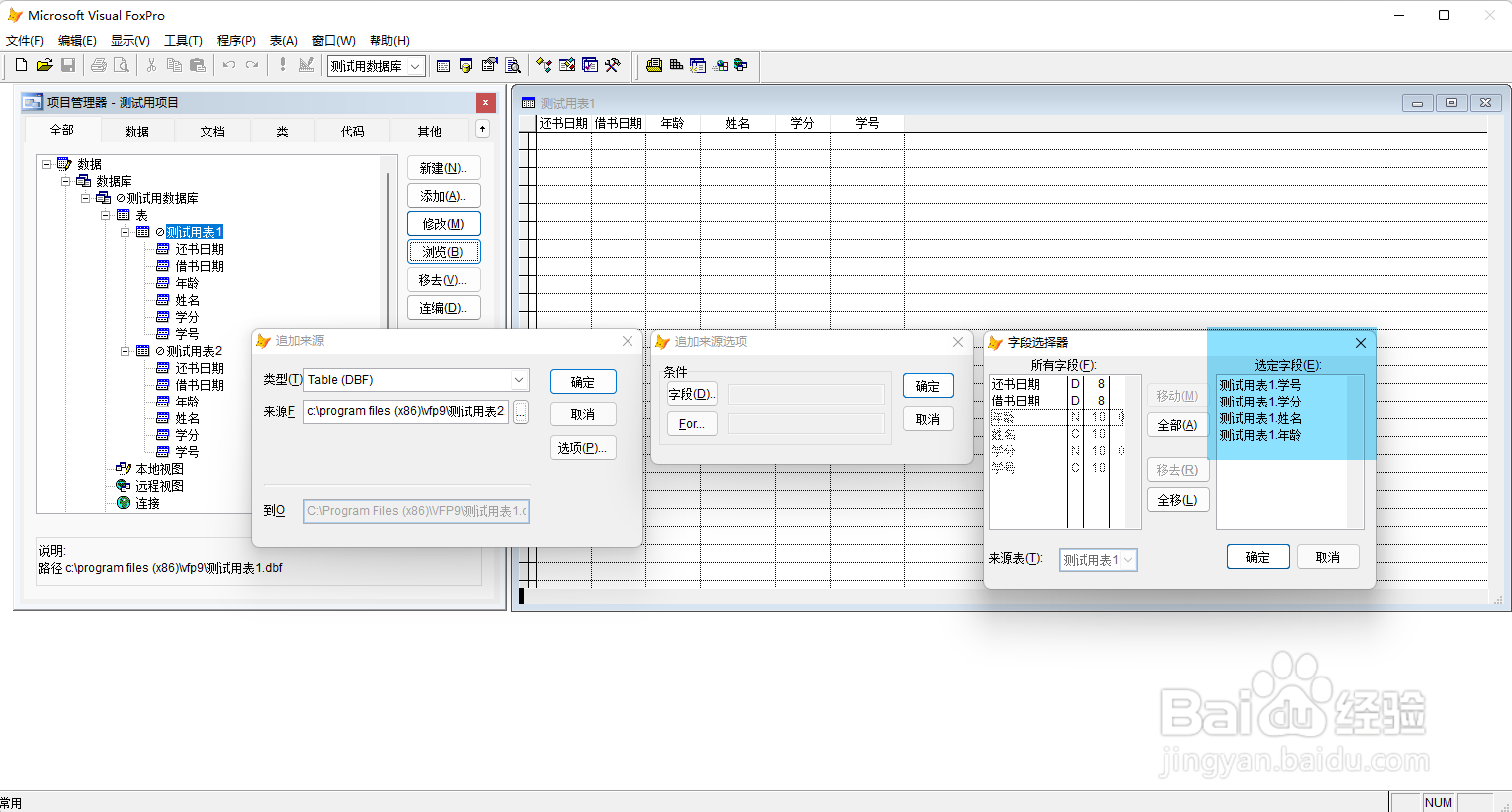Click the Redo arrow icon
Image resolution: width=1512 pixels, height=812 pixels.
[252, 65]
